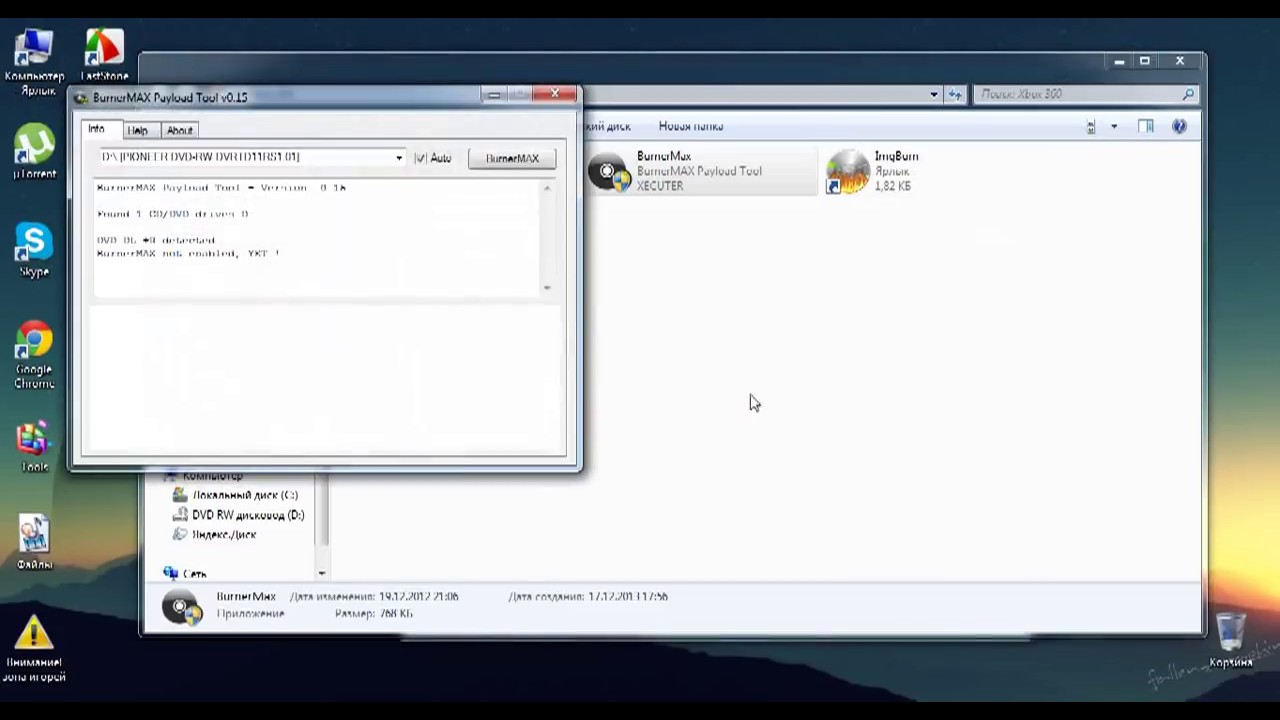Switch to the Info tab
The height and width of the screenshot is (720, 1280).
click(96, 129)
